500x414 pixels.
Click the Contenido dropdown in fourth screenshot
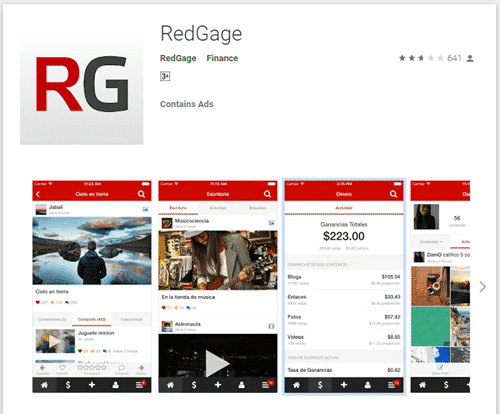431,241
